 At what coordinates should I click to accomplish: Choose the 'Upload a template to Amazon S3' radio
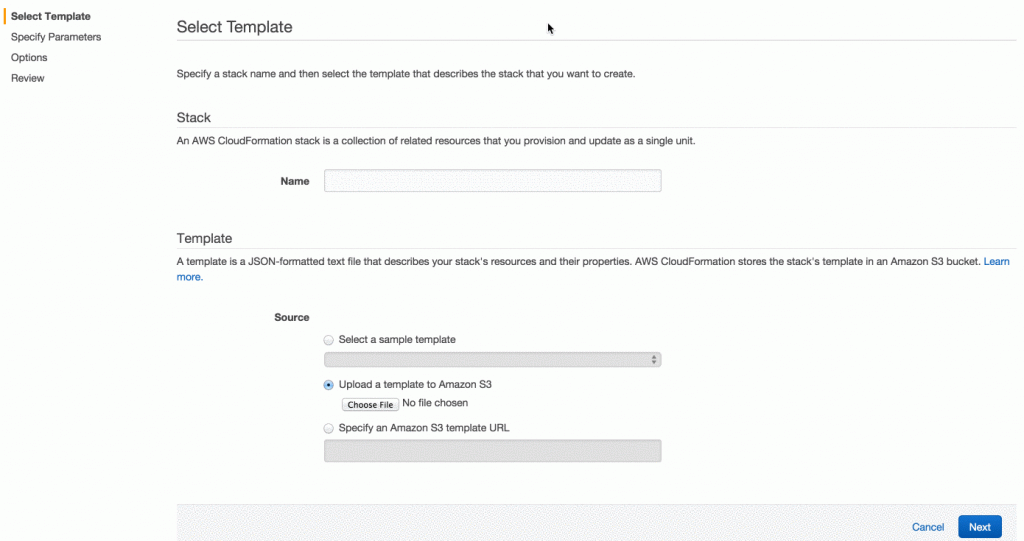click(329, 385)
